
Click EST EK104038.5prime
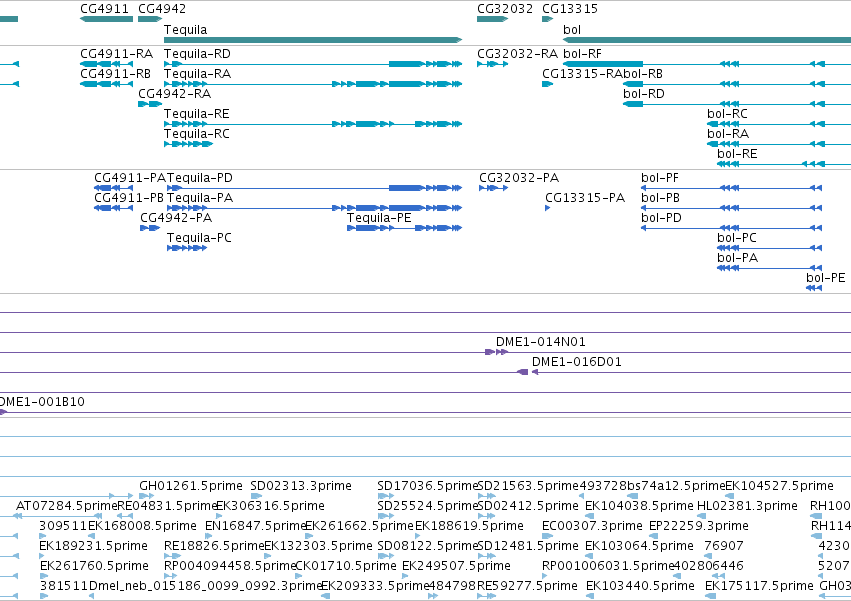click(x=589, y=516)
